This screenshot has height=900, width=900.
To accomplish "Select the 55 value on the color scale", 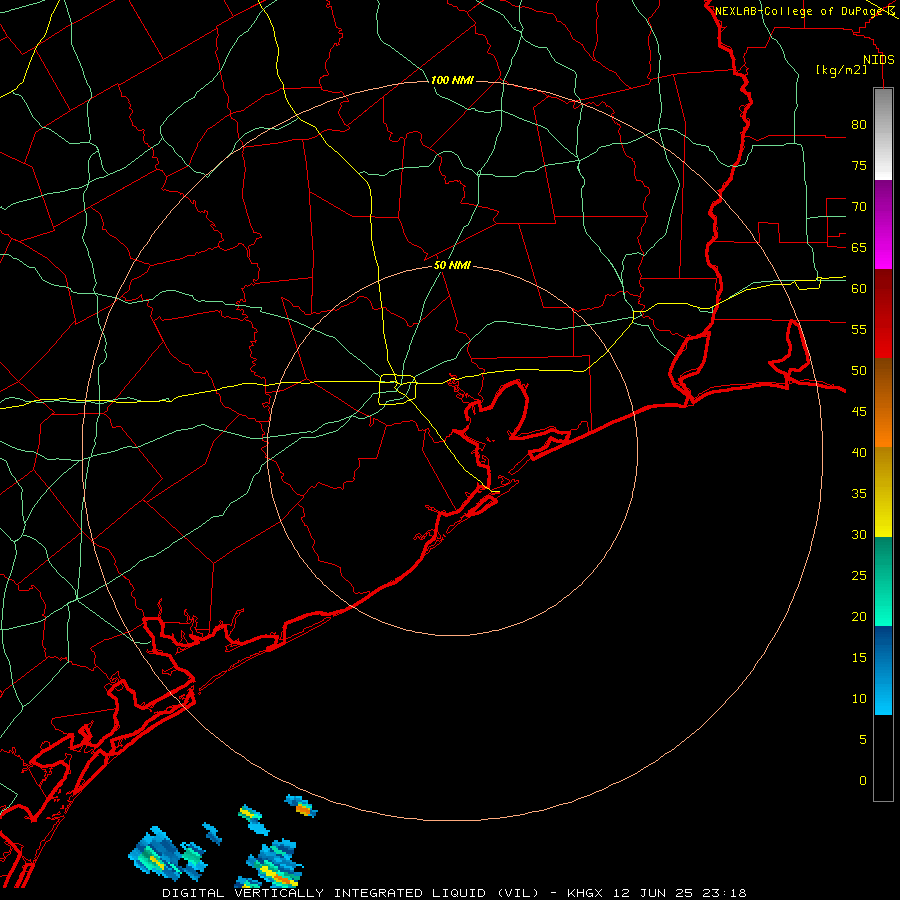I will pyautogui.click(x=859, y=329).
